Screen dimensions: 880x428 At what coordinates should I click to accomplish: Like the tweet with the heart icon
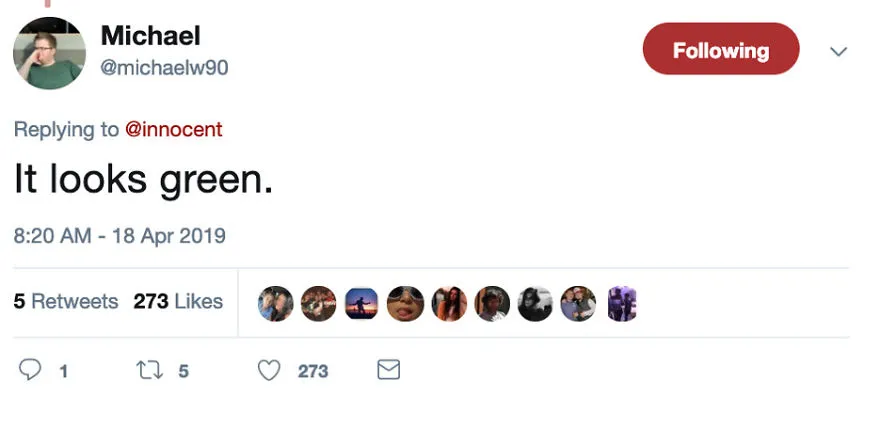tap(269, 370)
